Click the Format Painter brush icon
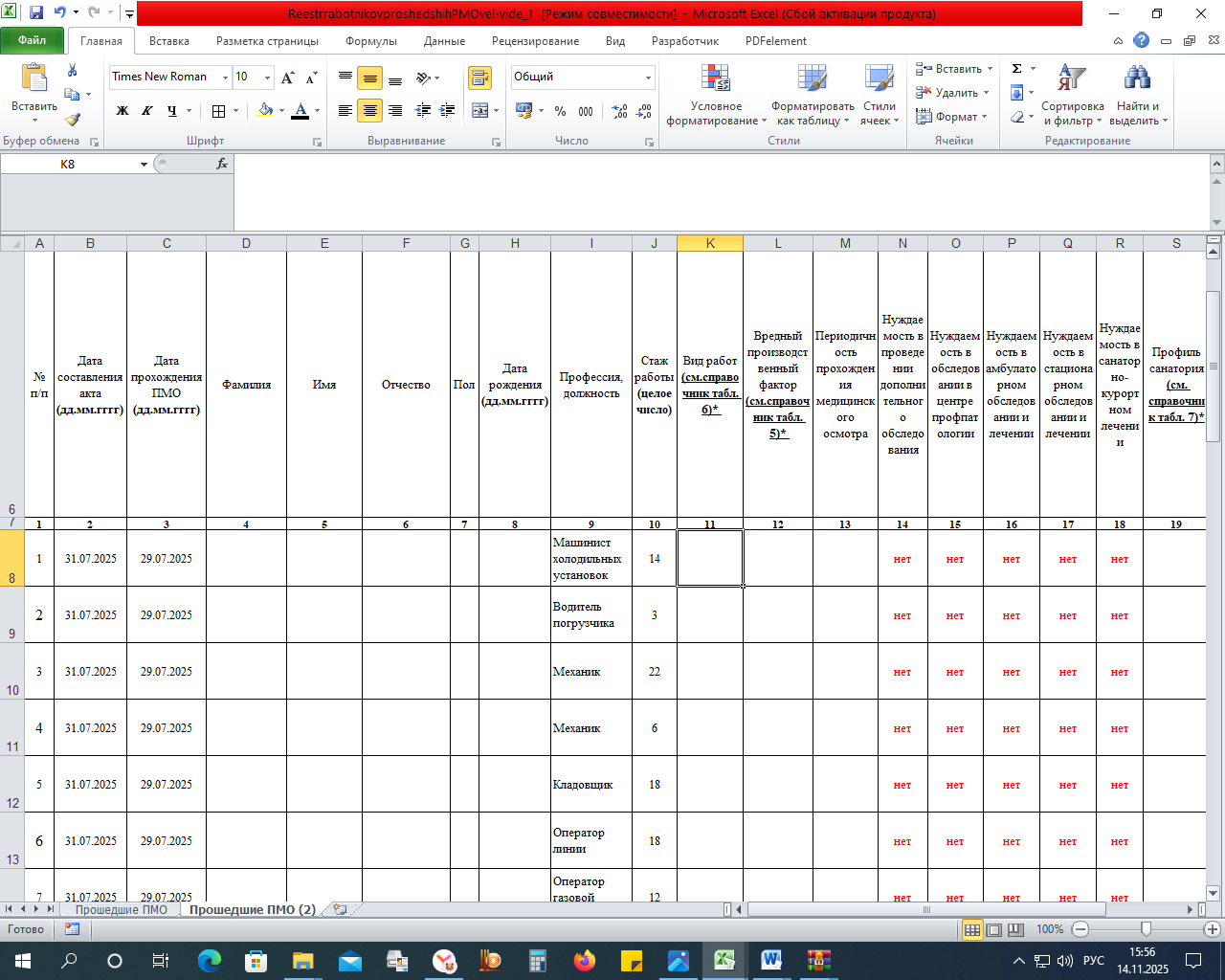1225x980 pixels. (72, 120)
